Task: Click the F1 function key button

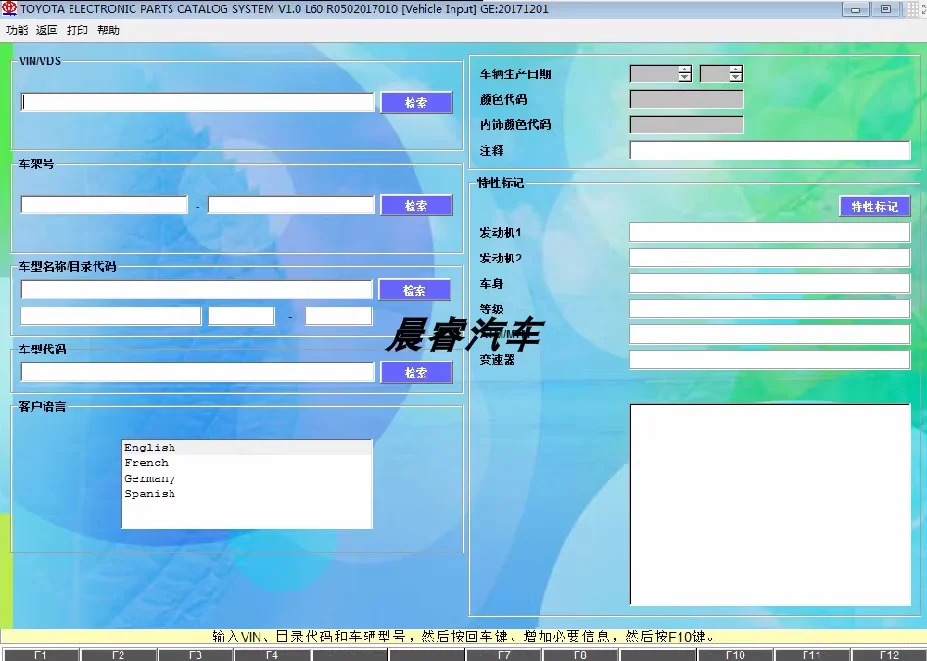Action: click(x=40, y=654)
